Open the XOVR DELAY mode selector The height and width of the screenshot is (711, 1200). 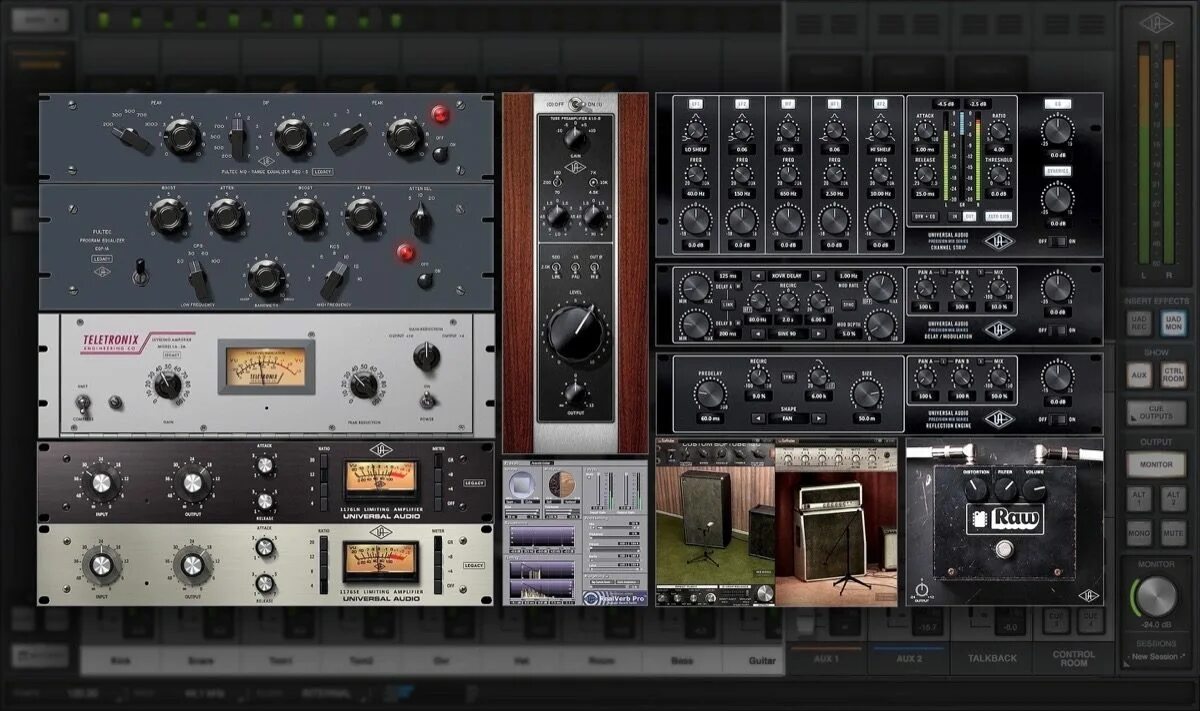(x=787, y=276)
